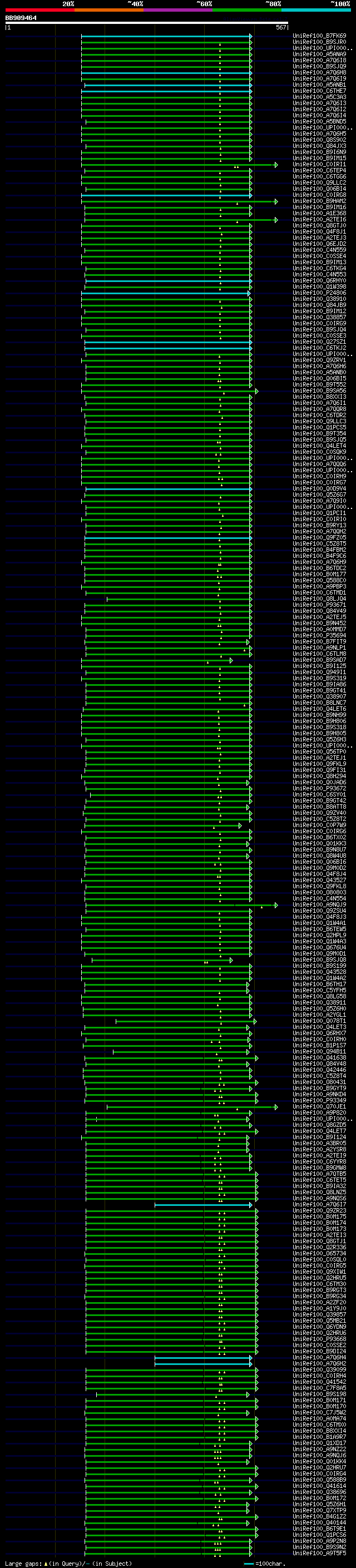
Task: Select alignment bar for UniRef100_A2TEI6
Action: (x=181, y=220)
